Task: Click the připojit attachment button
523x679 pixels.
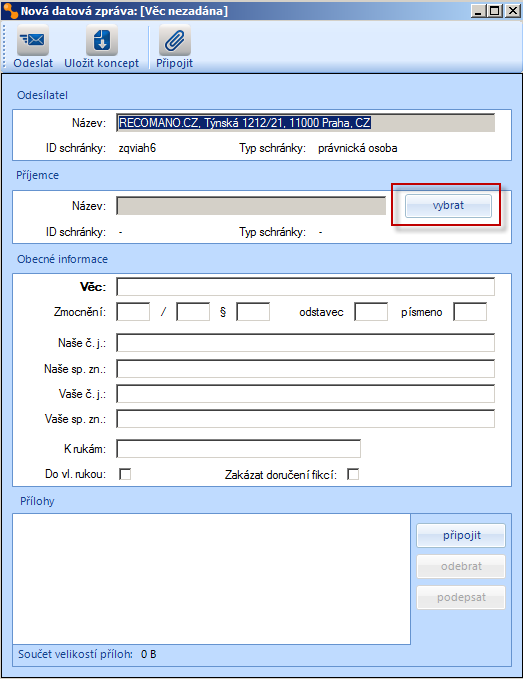Action: coord(461,535)
